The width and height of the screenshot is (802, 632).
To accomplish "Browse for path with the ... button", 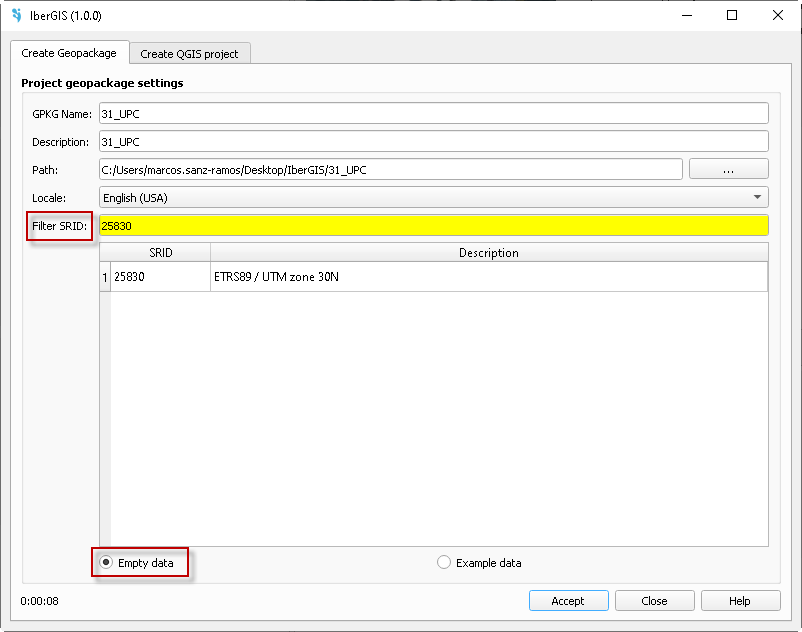I will point(728,170).
